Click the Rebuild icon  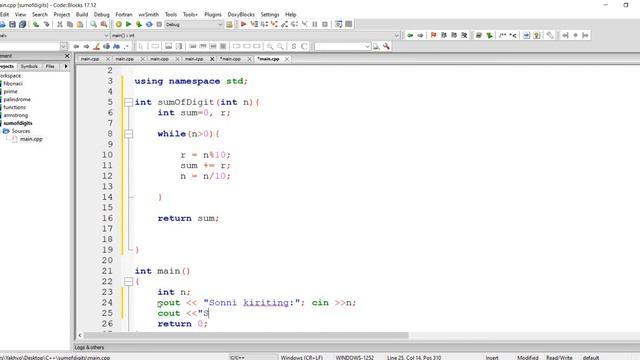[x=149, y=24]
